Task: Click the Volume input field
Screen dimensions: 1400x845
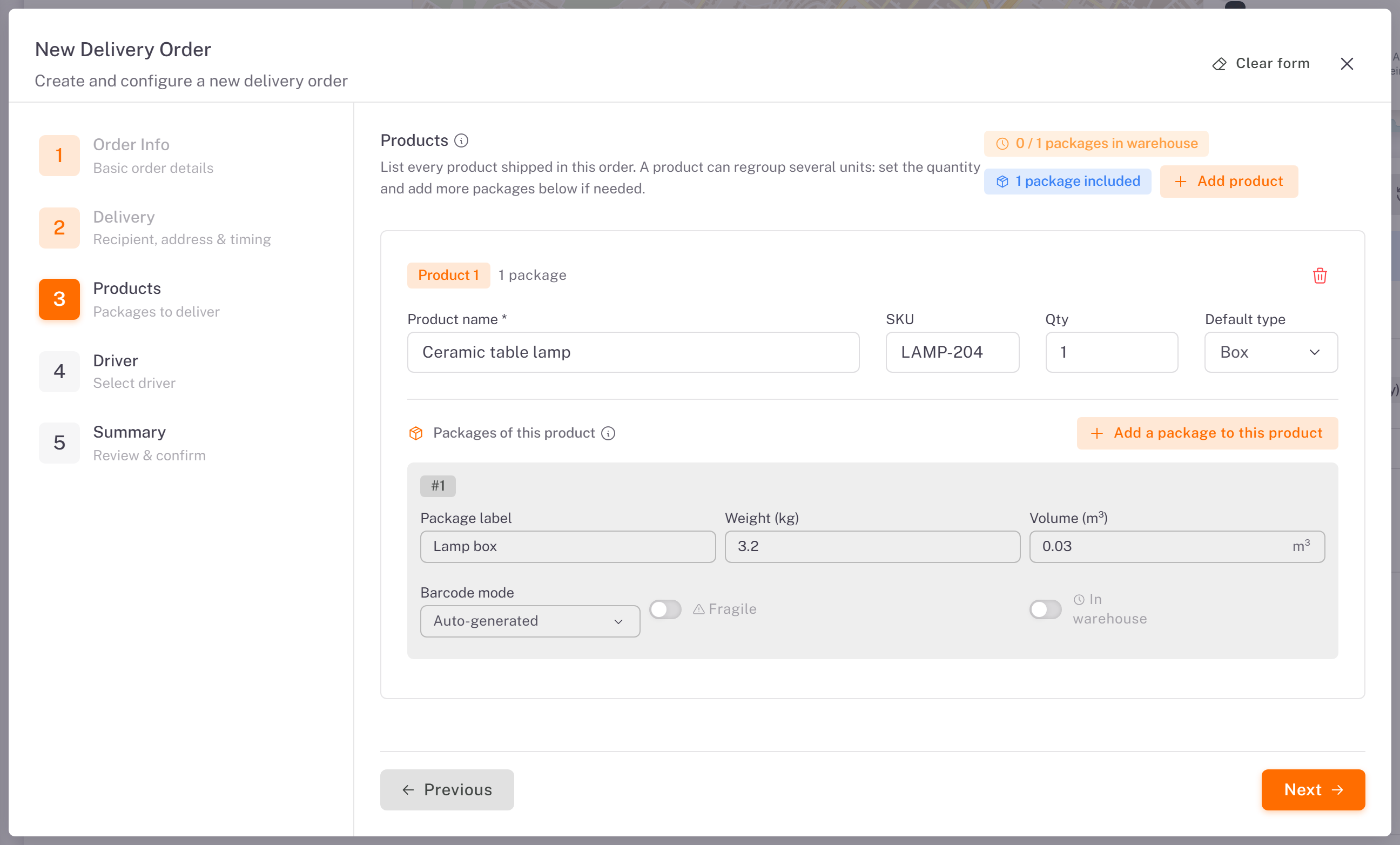Action: (1177, 547)
